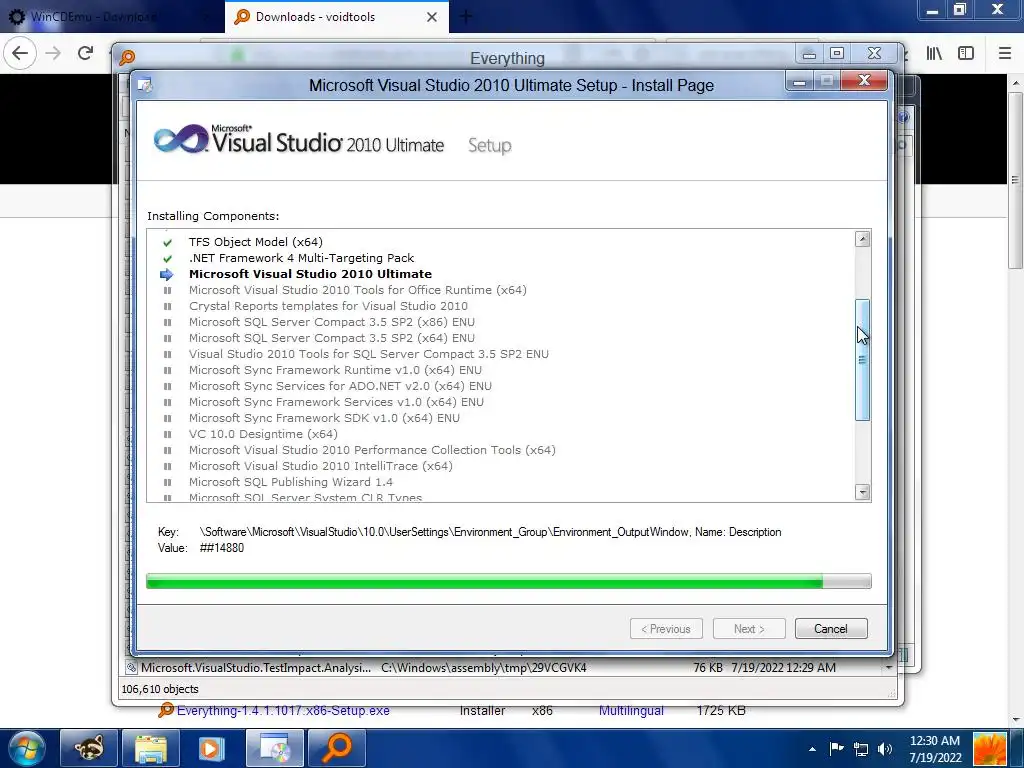The image size is (1024, 768).
Task: Click the blue arrow beside Microsoft Visual Studio 2010 Ultimate
Action: [167, 274]
